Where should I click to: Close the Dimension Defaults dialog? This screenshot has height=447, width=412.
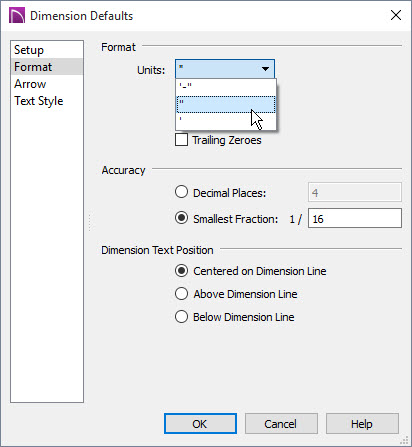pyautogui.click(x=396, y=15)
